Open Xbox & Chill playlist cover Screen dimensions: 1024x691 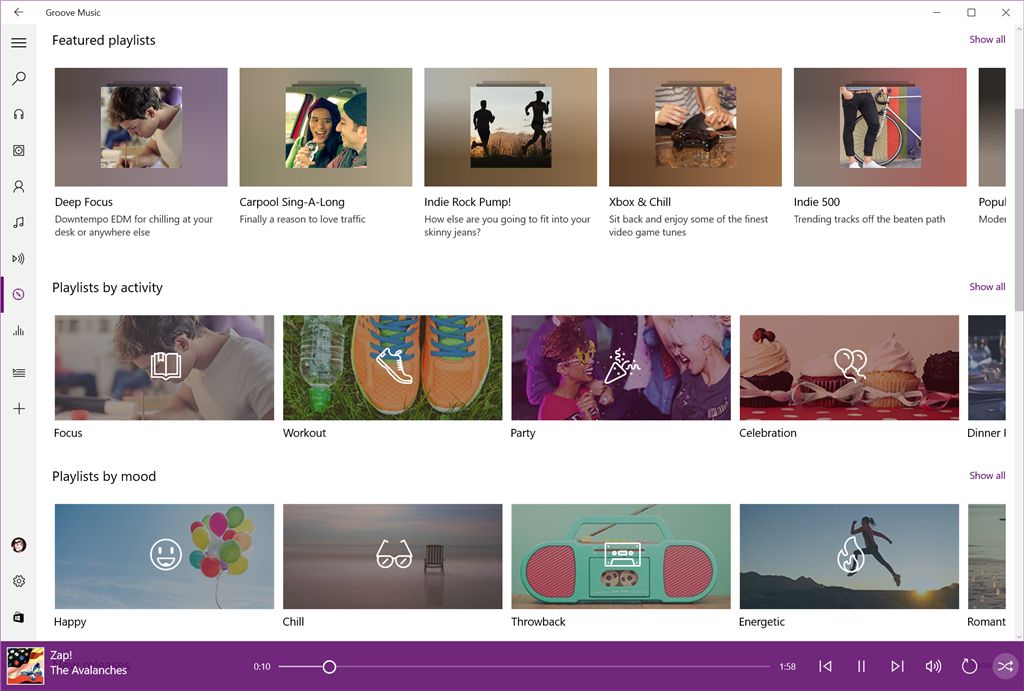[x=696, y=127]
